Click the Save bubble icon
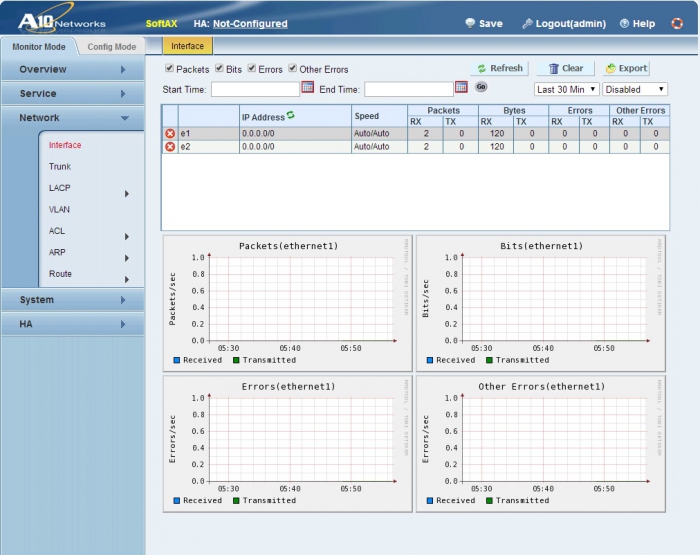The image size is (700, 555). (470, 23)
